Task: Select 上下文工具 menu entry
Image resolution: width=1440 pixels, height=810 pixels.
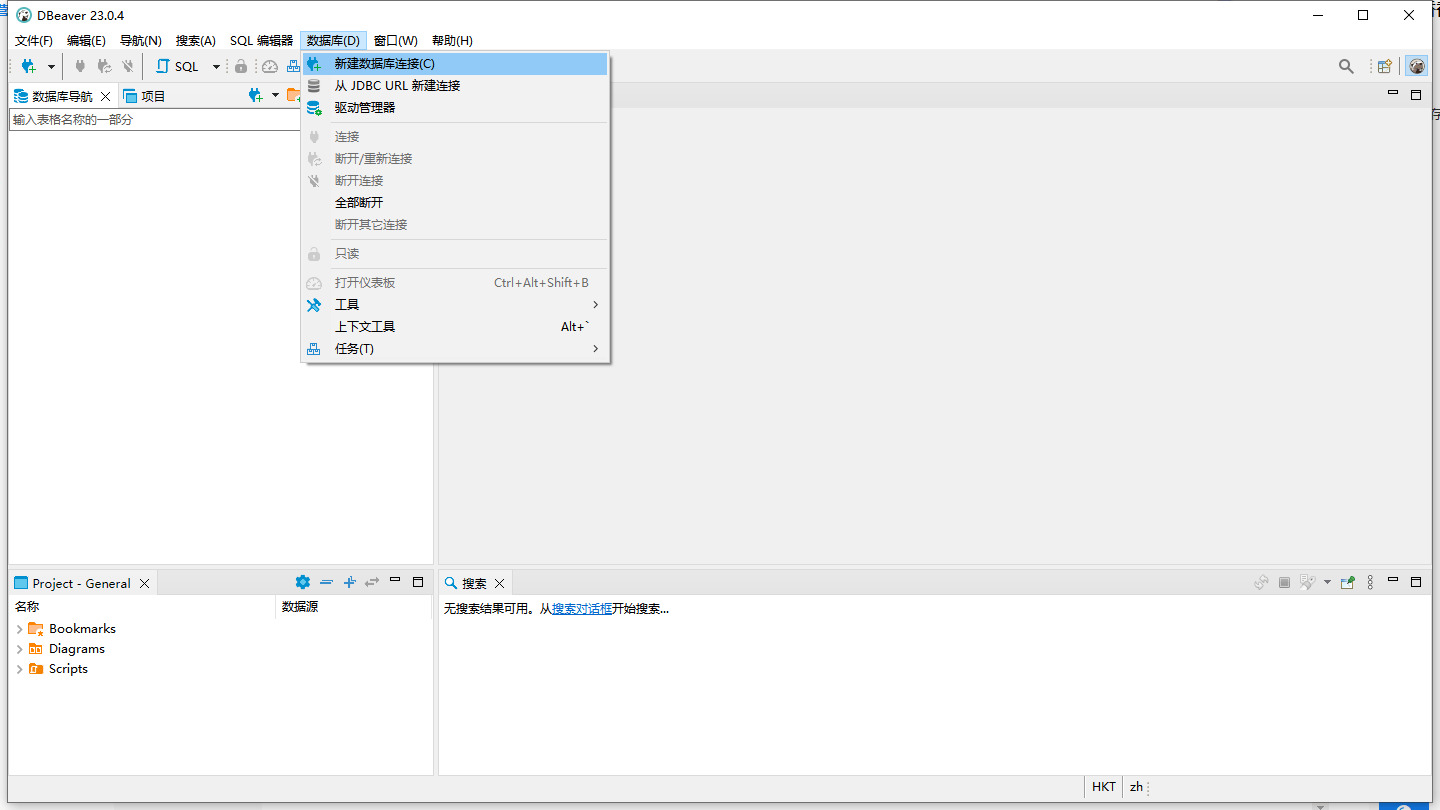Action: pos(455,326)
